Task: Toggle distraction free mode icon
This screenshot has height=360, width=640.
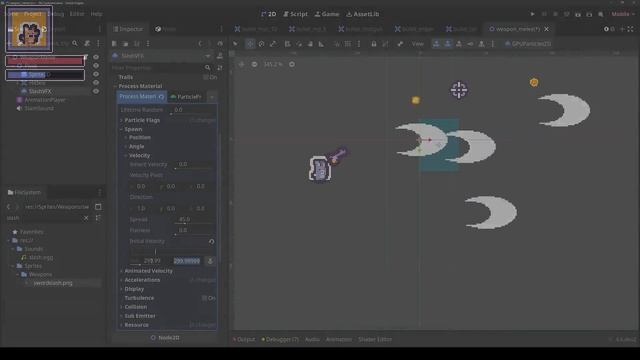Action: tap(631, 29)
